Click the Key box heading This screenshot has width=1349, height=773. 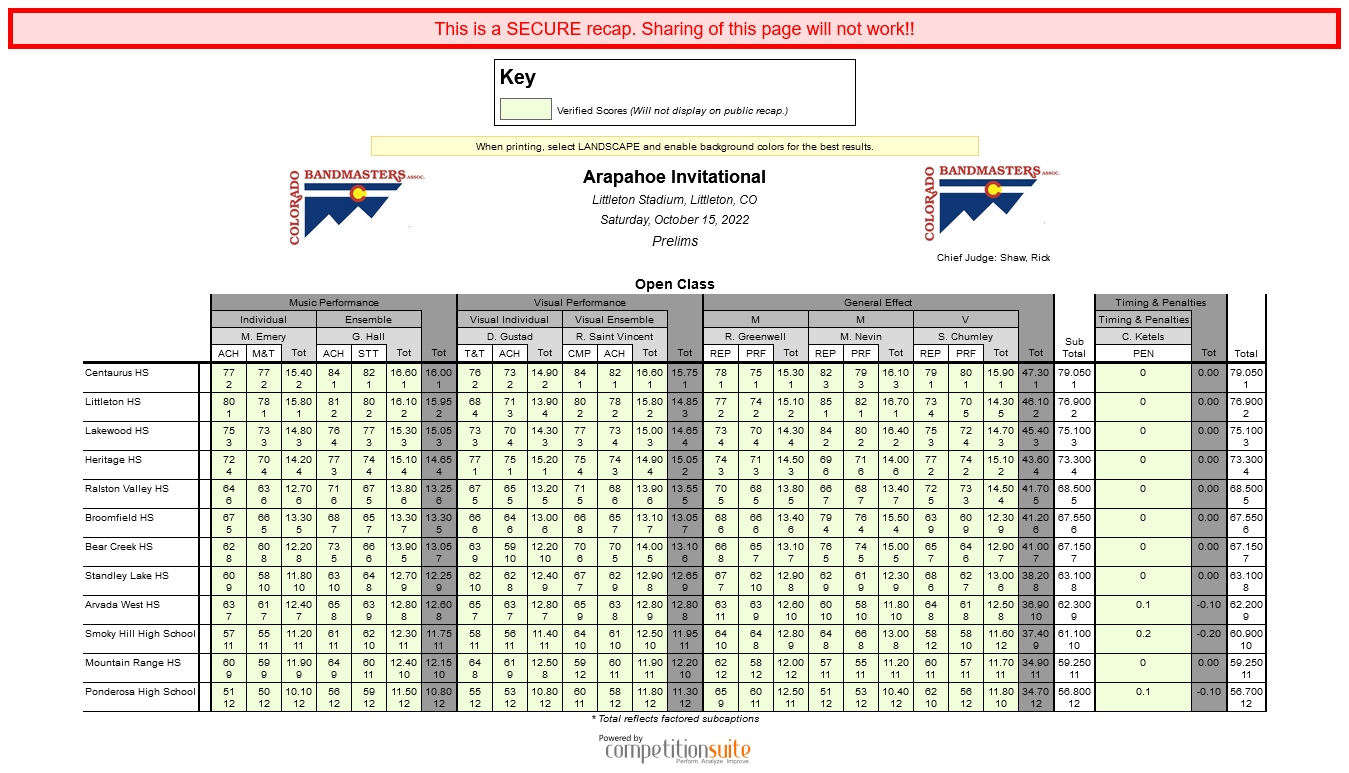518,77
